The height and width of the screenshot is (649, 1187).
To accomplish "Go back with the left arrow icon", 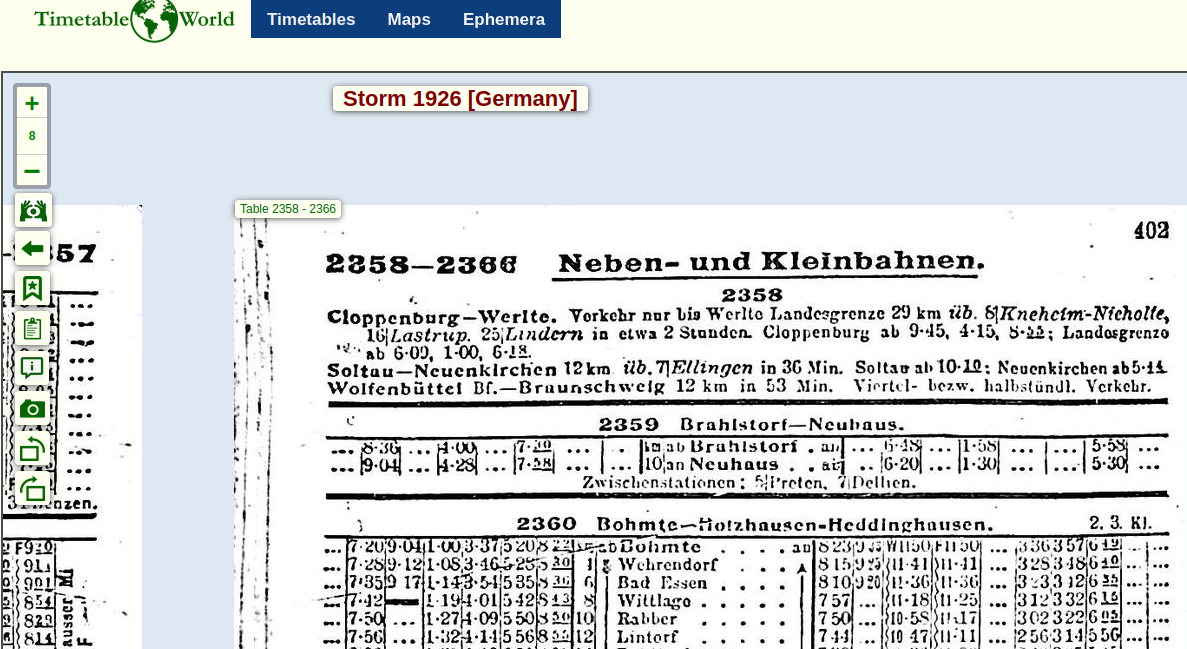I will tap(33, 248).
